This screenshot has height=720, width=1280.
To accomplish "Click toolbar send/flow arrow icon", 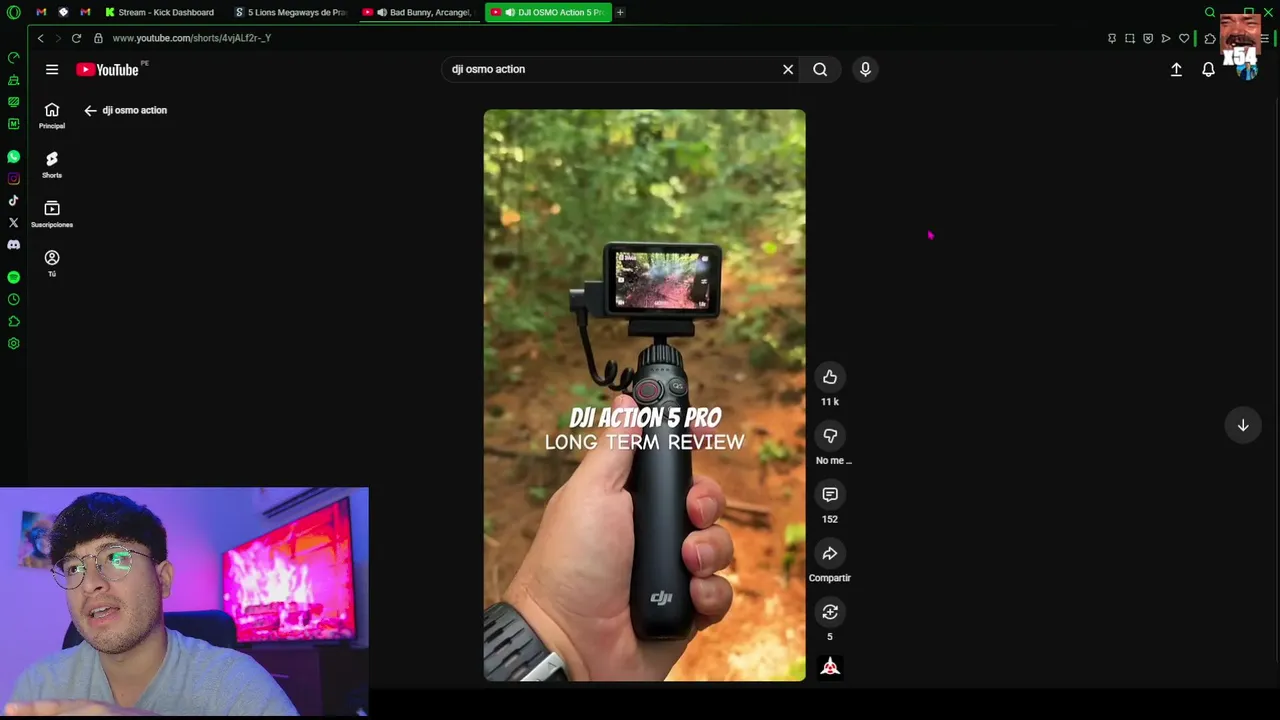I will point(1166,38).
